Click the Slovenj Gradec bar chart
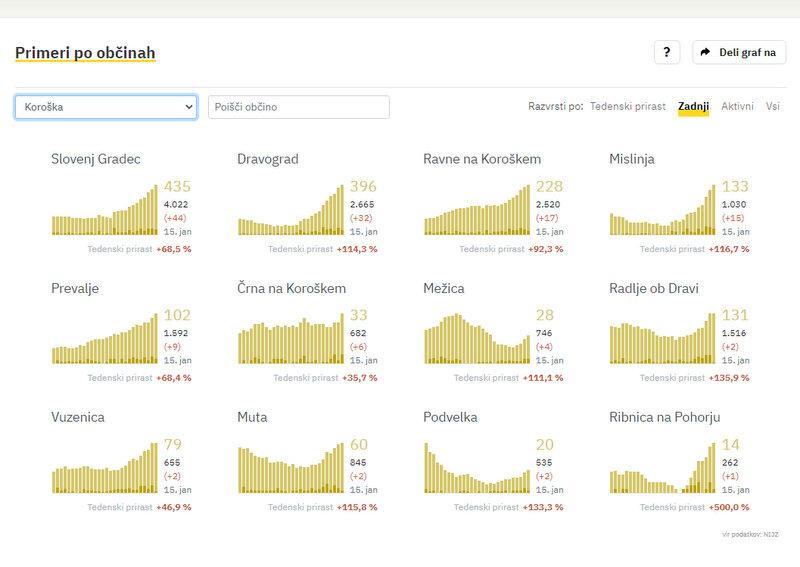 (104, 212)
